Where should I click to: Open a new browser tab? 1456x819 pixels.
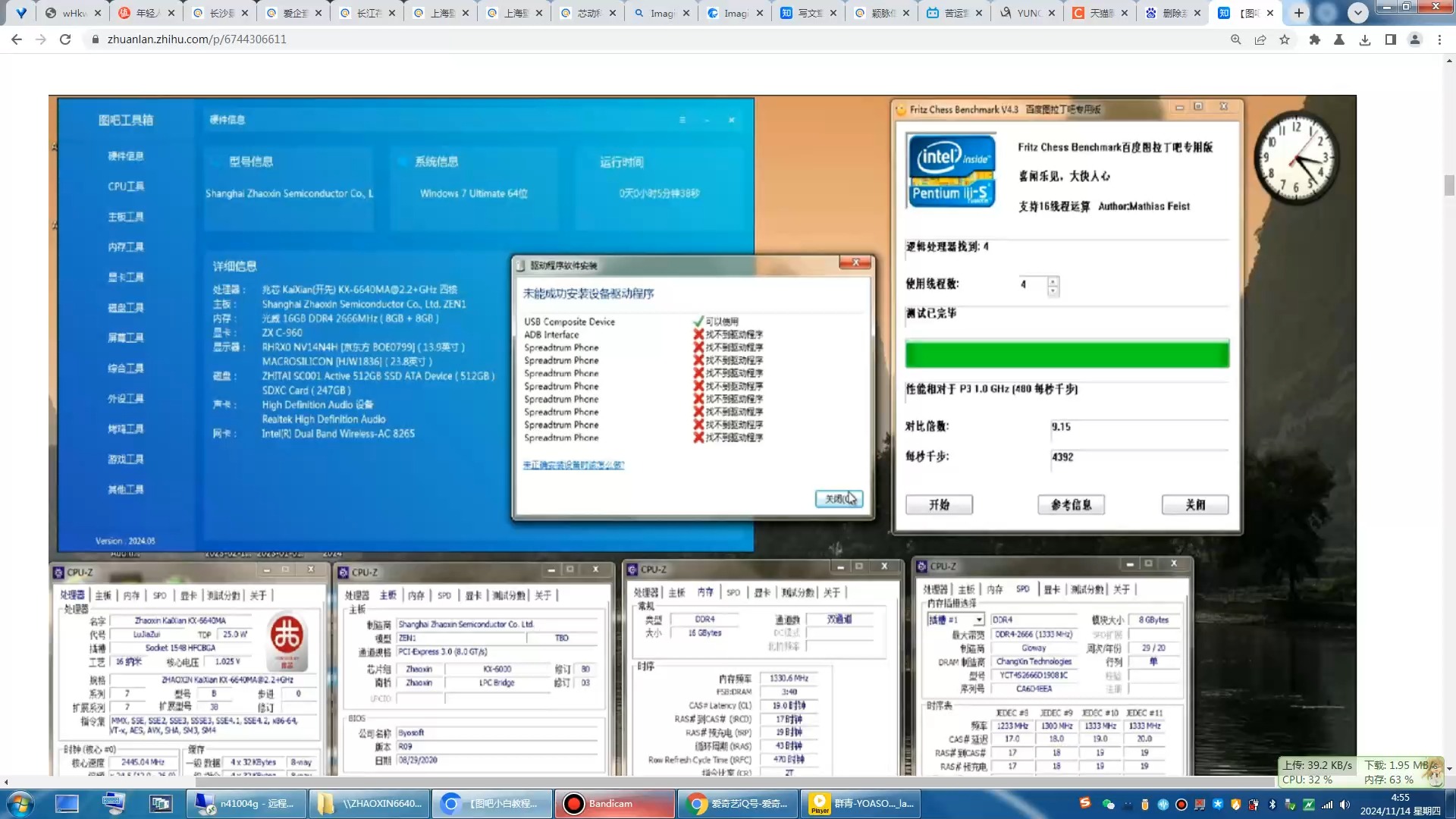pyautogui.click(x=1299, y=13)
